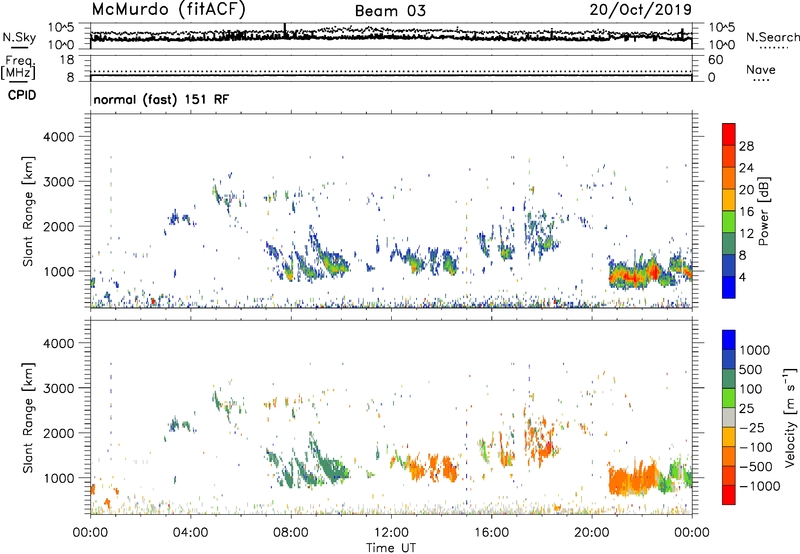
Task: Click the McMurdo (fitACF) plot title
Action: [x=168, y=10]
